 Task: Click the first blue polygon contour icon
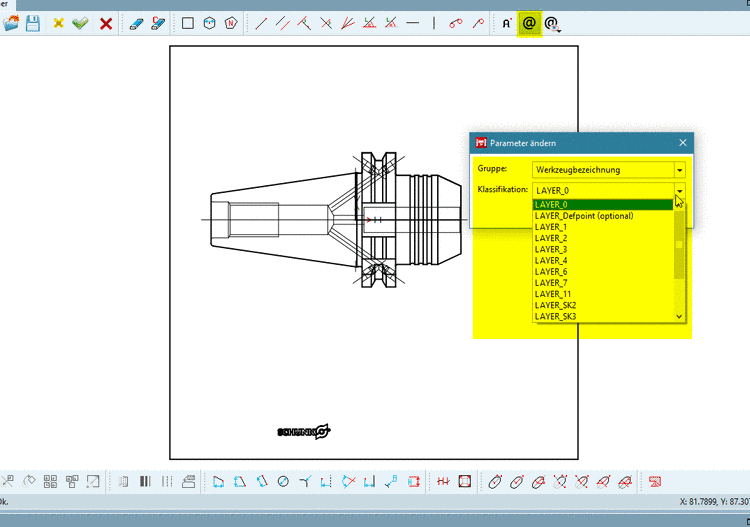219,482
